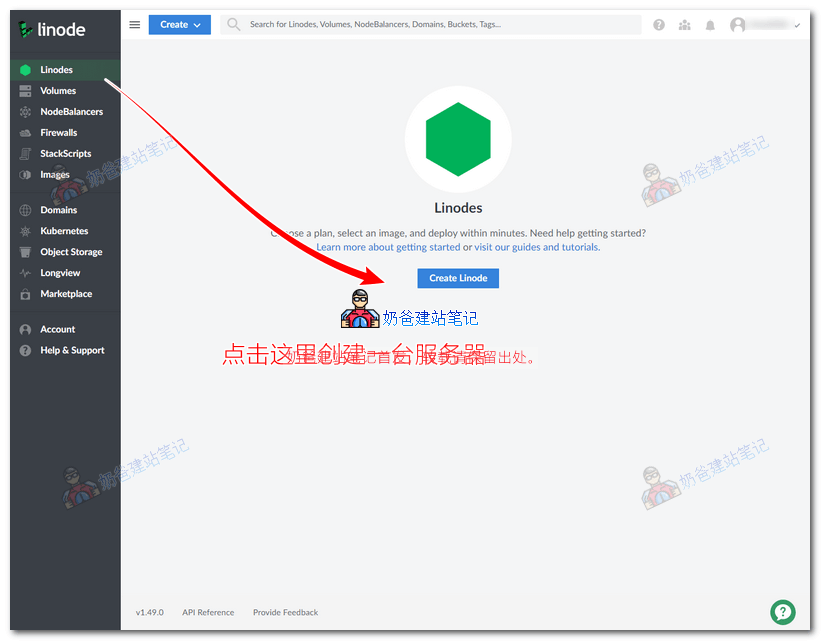Click the Domains globe icon
The height and width of the screenshot is (641, 821).
point(25,210)
